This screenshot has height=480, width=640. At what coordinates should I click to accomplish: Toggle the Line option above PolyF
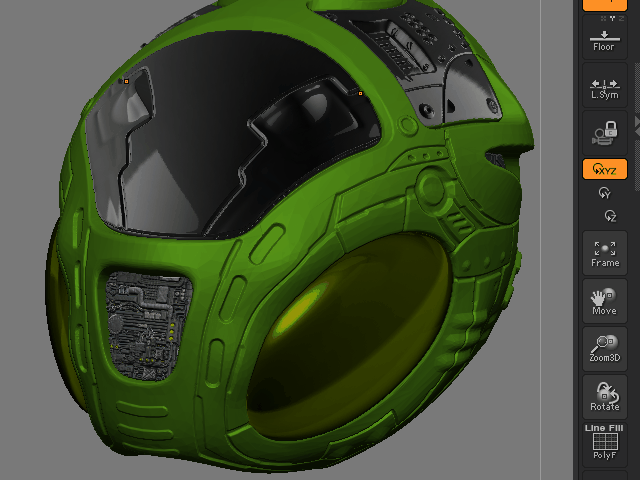594,428
